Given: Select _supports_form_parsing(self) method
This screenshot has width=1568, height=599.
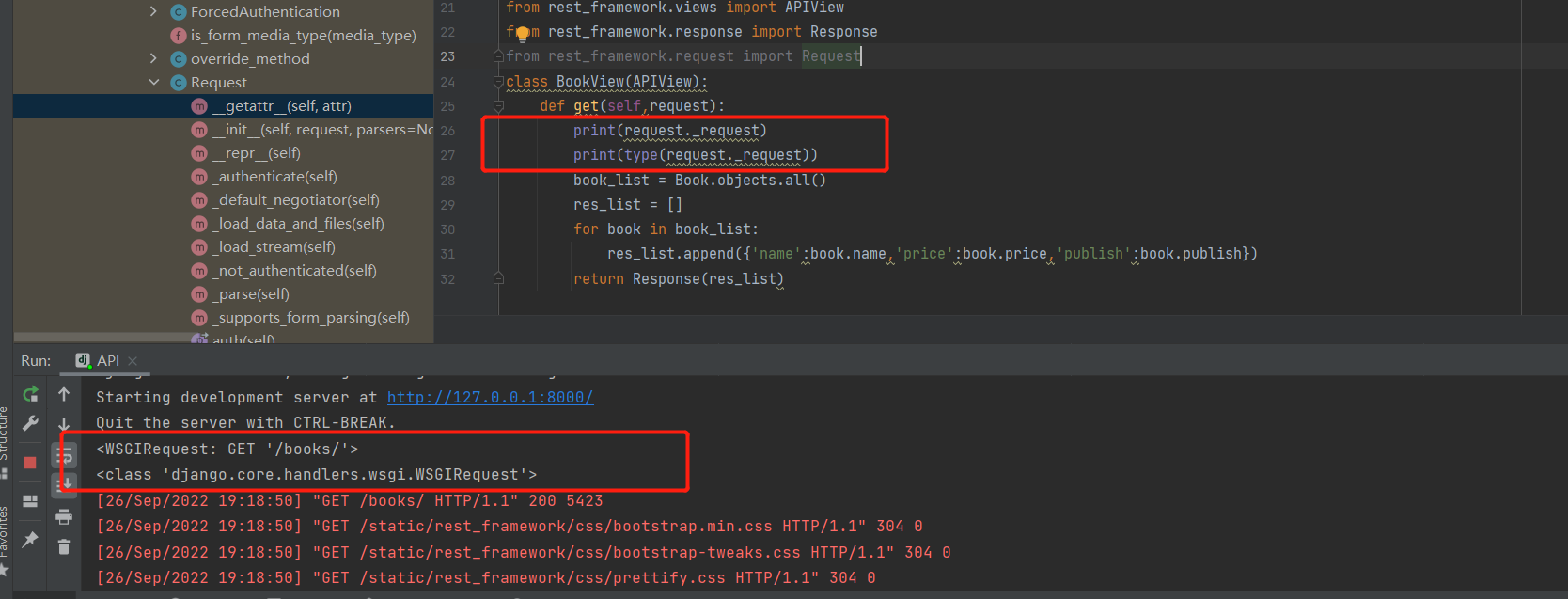Looking at the screenshot, I should pos(311,317).
